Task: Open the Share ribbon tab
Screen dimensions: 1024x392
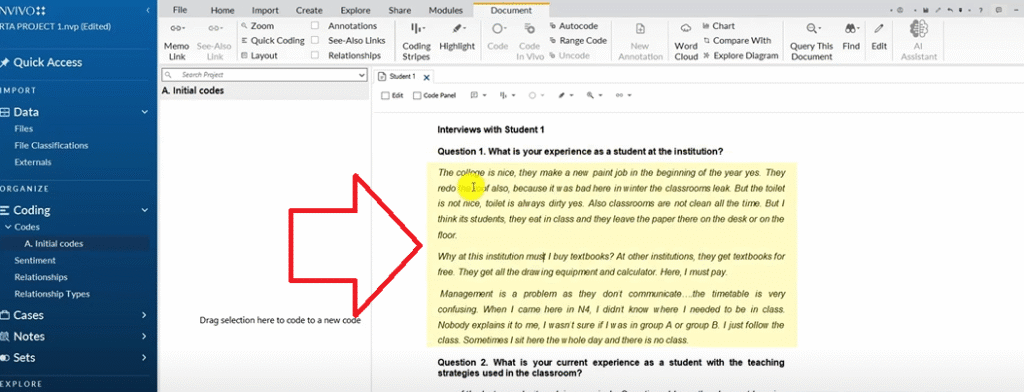Action: (x=400, y=10)
